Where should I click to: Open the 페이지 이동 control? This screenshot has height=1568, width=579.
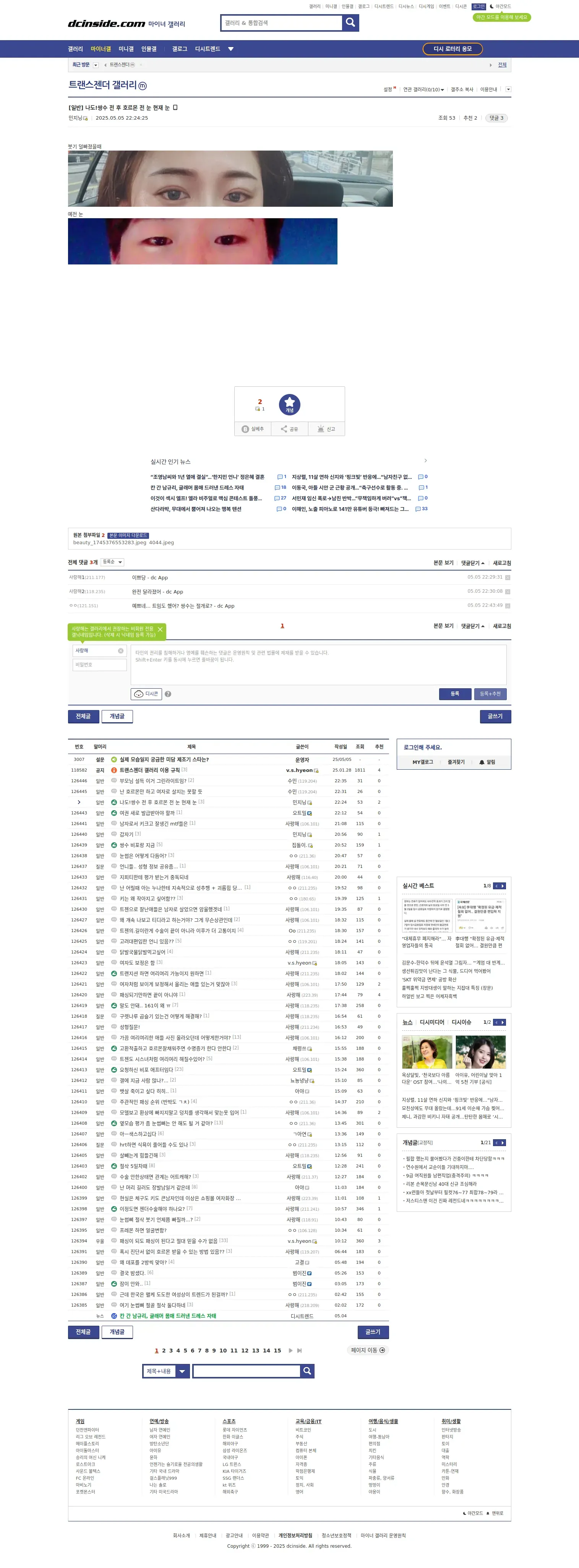[368, 1349]
